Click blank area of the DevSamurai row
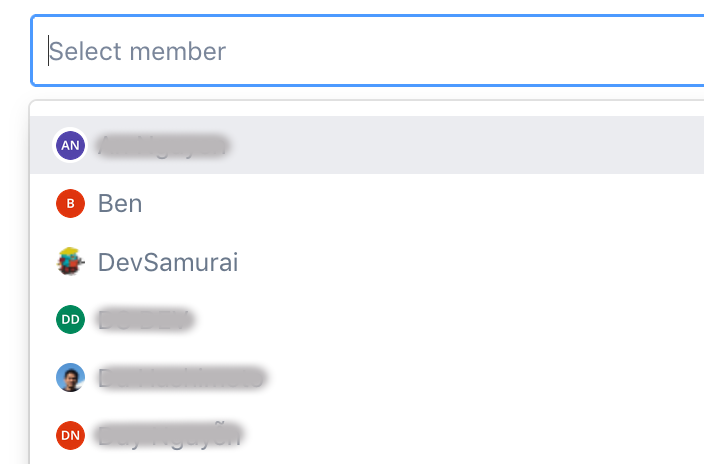The width and height of the screenshot is (704, 464). tap(480, 262)
